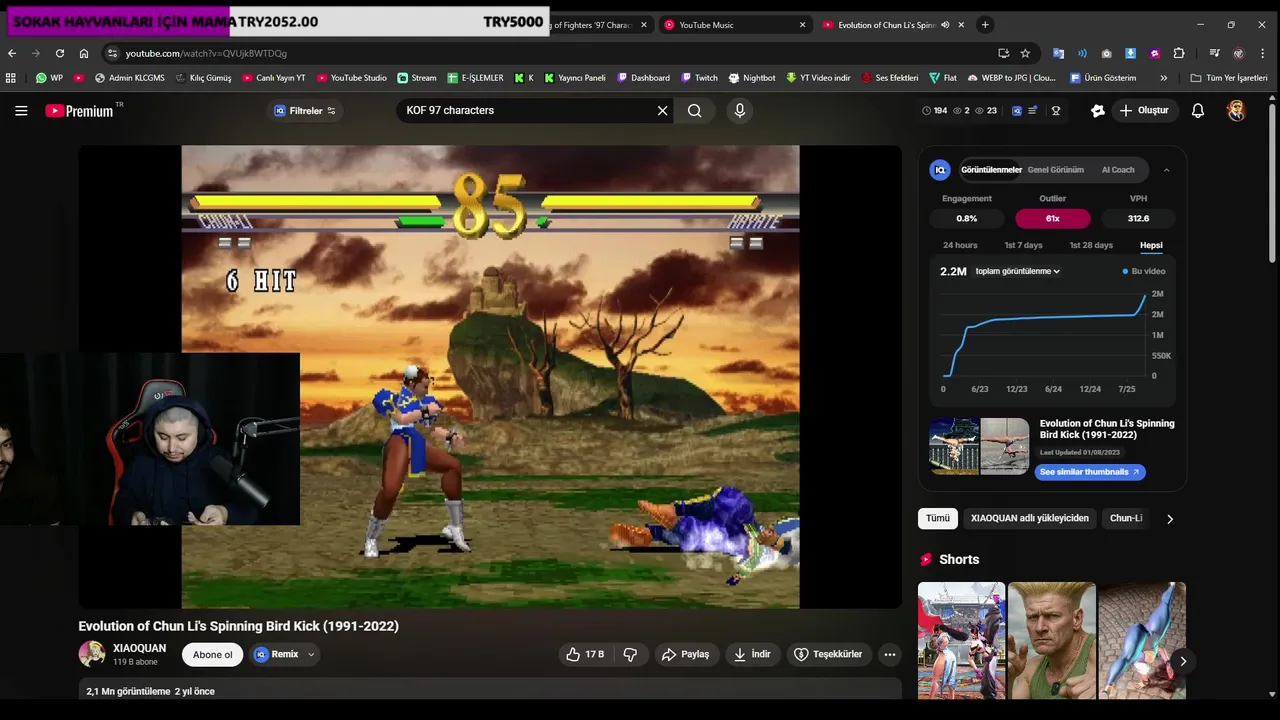Open more actions three-dot menu under video
This screenshot has height=720, width=1280.
[x=890, y=654]
